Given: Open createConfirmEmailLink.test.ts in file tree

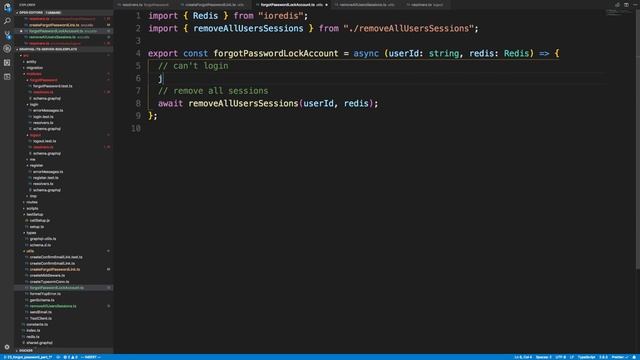Looking at the screenshot, I should pyautogui.click(x=56, y=257).
